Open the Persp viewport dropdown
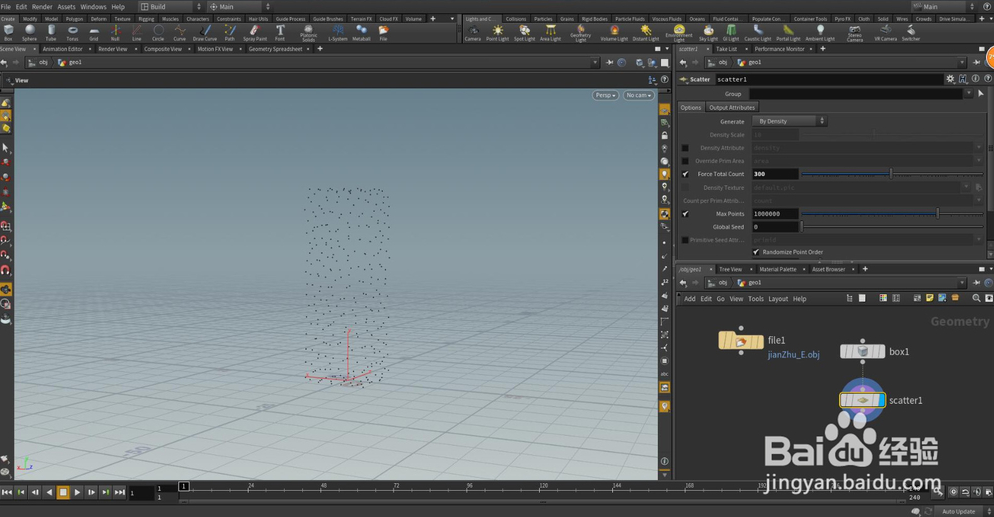This screenshot has height=517, width=994. click(x=605, y=95)
